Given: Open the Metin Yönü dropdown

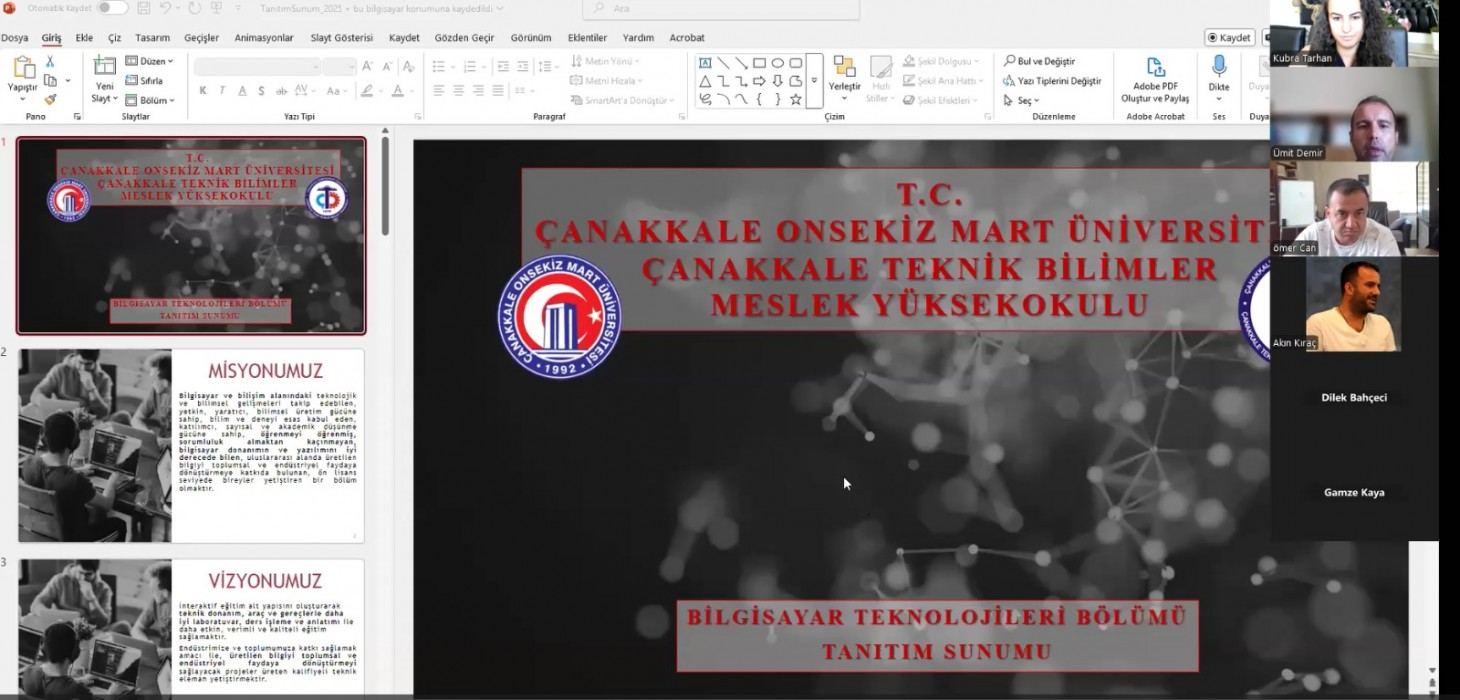Looking at the screenshot, I should (606, 61).
